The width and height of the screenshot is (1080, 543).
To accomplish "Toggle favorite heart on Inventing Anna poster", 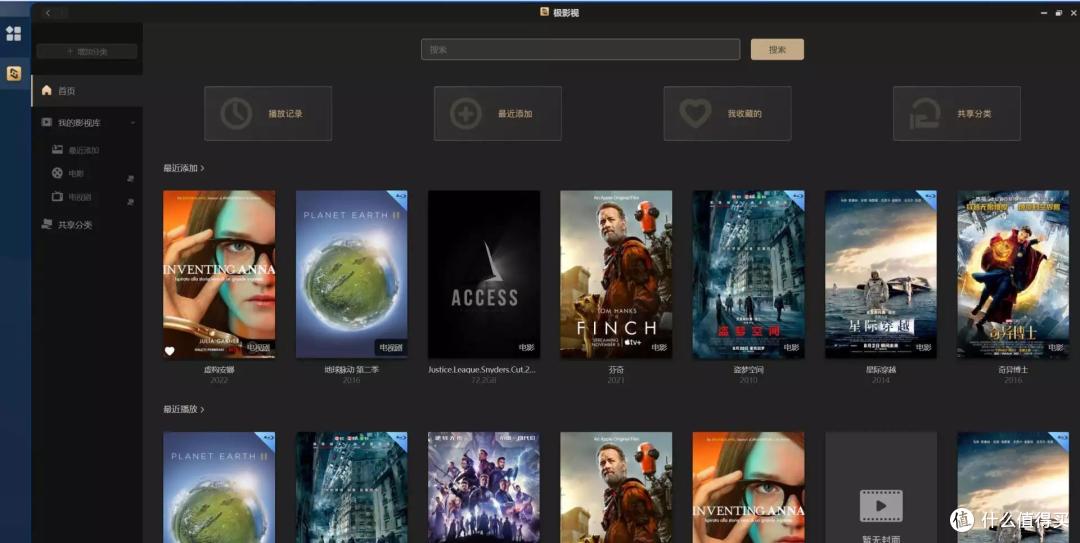I will coord(170,351).
